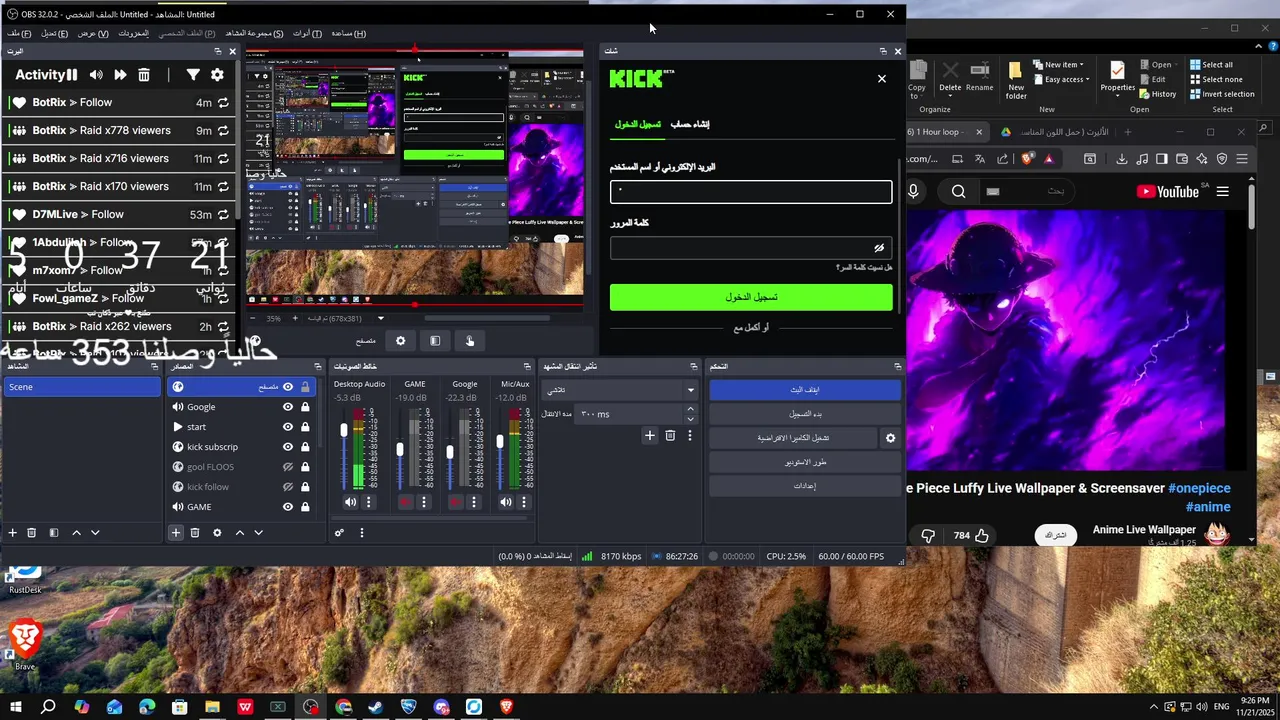
Task: Increase transition duration with up arrow
Action: 690,409
